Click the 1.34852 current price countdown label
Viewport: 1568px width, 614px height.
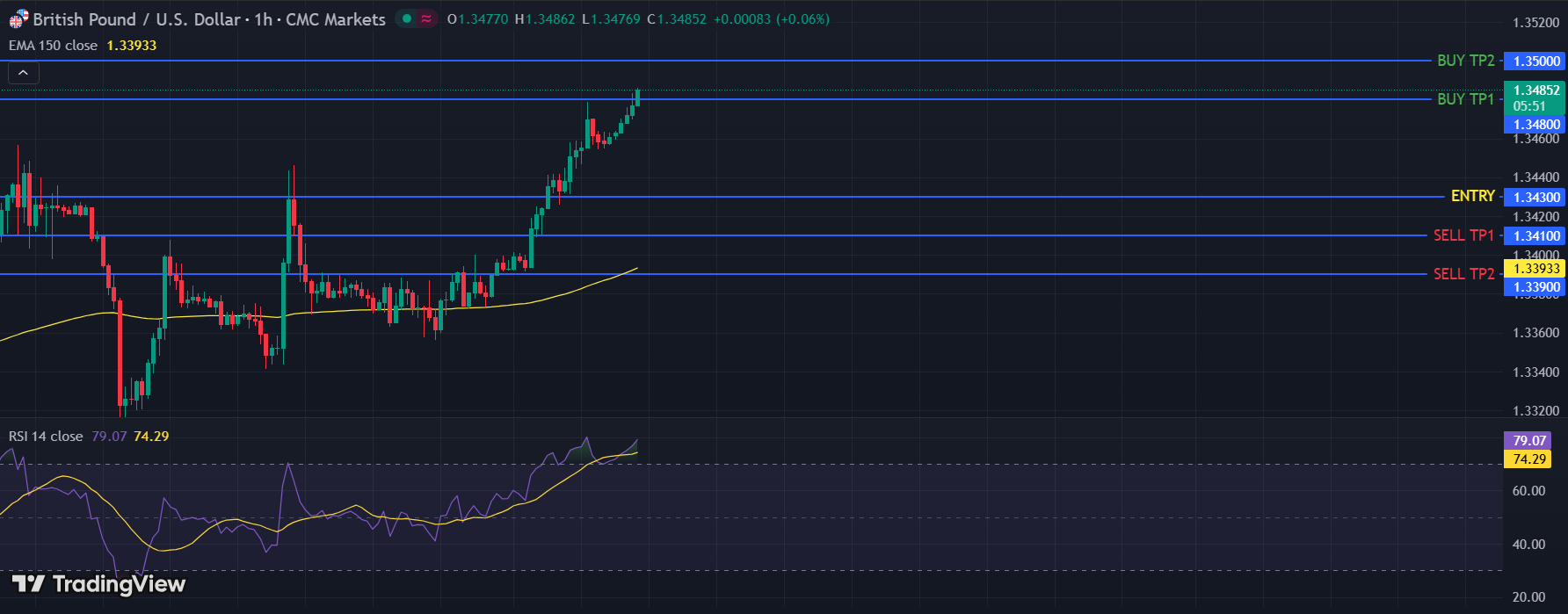1535,98
